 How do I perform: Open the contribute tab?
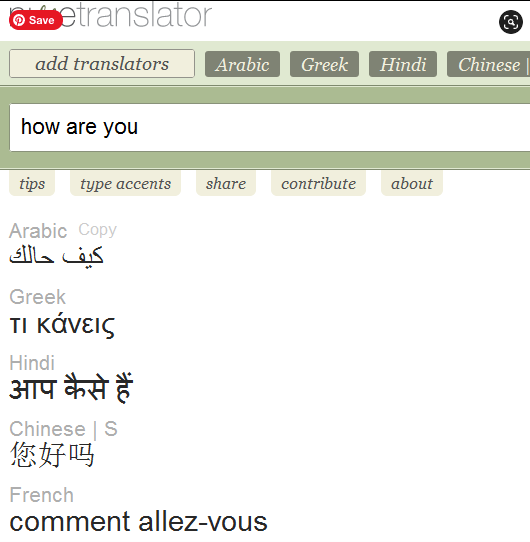pyautogui.click(x=318, y=184)
